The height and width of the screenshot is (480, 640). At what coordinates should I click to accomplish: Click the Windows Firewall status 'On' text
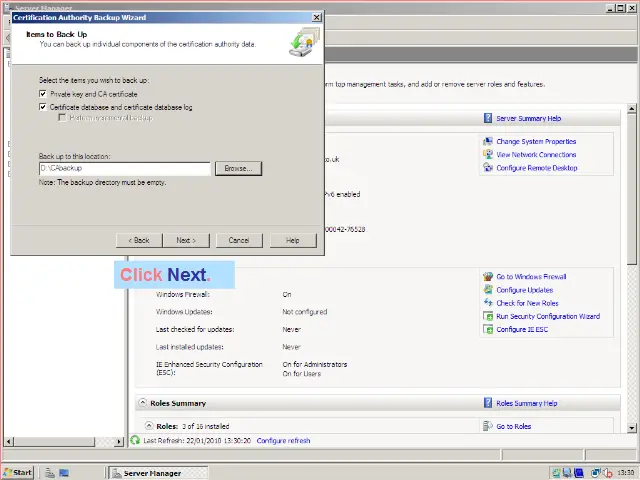pos(287,294)
